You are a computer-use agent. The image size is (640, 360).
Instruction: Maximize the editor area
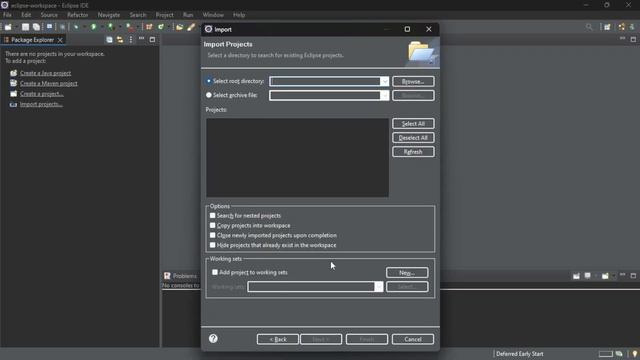point(633,39)
